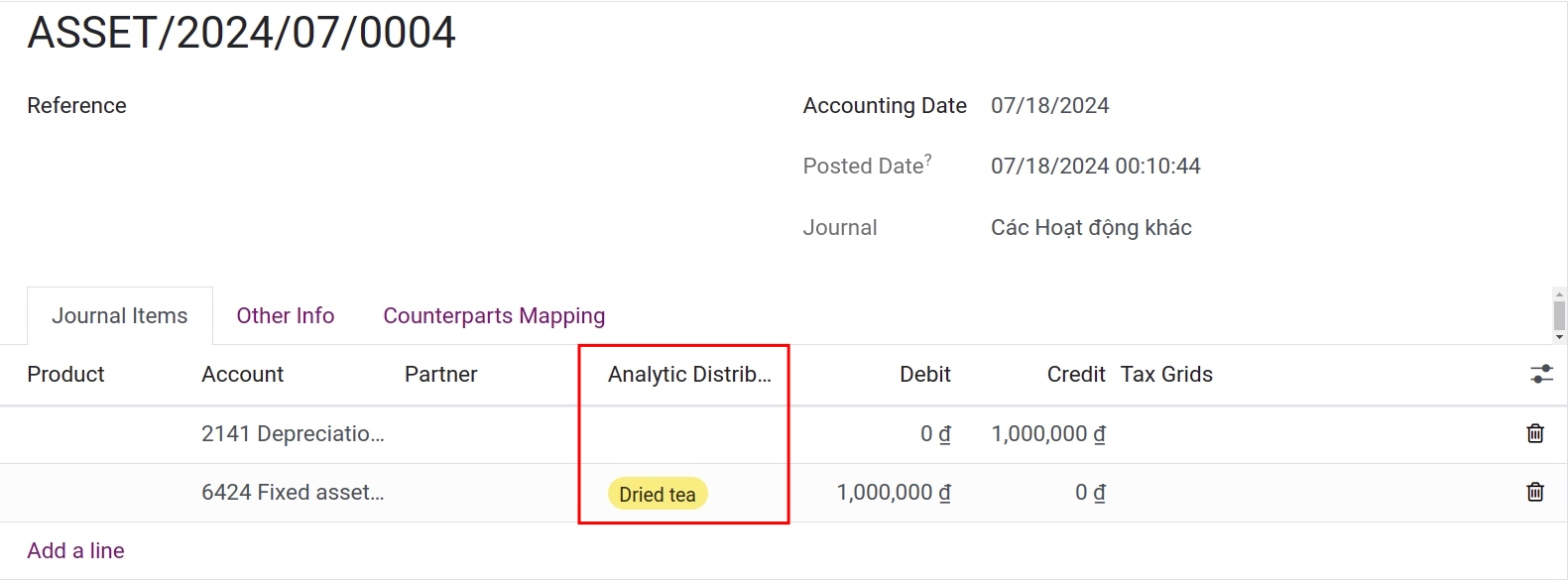
Task: Open the optional columns settings icon
Action: (1541, 374)
